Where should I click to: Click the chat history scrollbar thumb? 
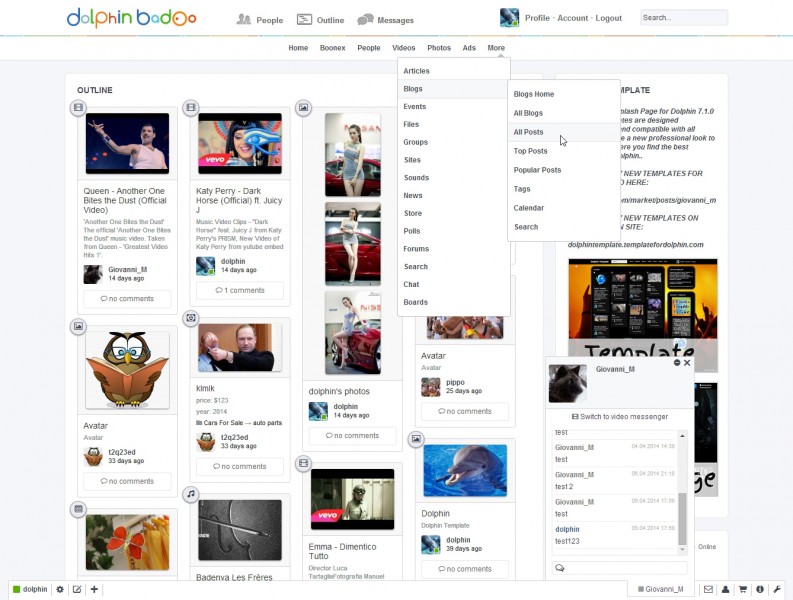pos(682,519)
